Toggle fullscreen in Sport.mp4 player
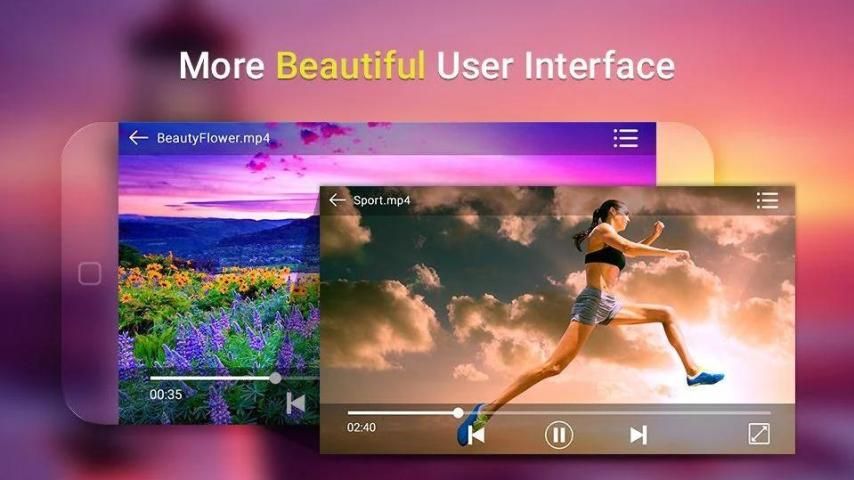 coord(759,434)
